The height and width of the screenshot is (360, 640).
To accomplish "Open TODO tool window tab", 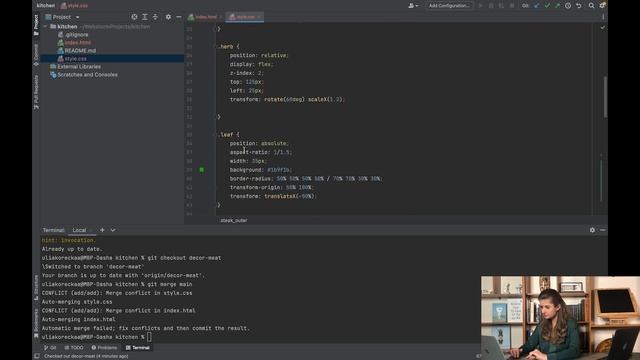I will pos(74,348).
